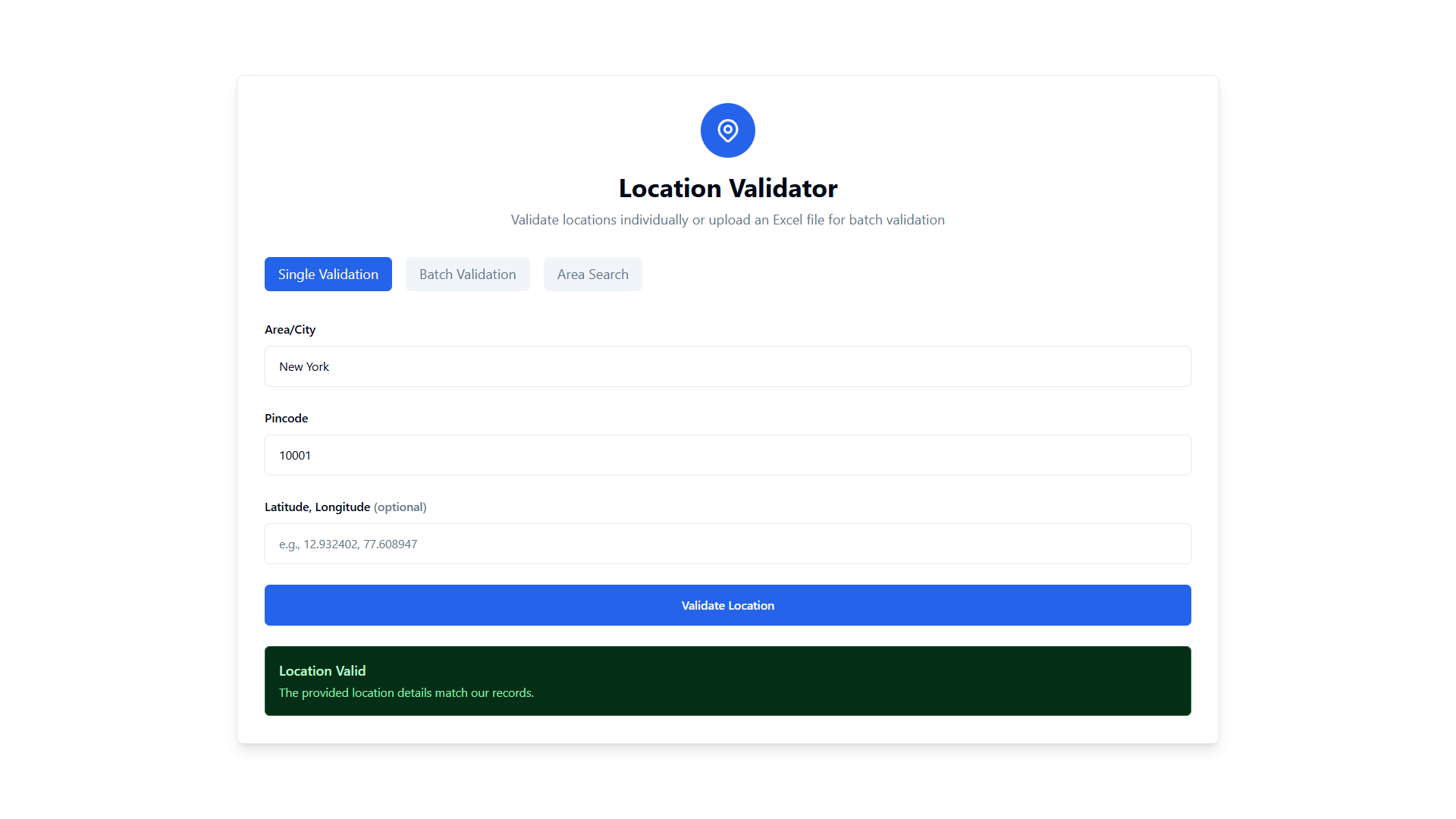The width and height of the screenshot is (1456, 819).
Task: Click the 10001 value in Pincode
Action: coord(295,455)
